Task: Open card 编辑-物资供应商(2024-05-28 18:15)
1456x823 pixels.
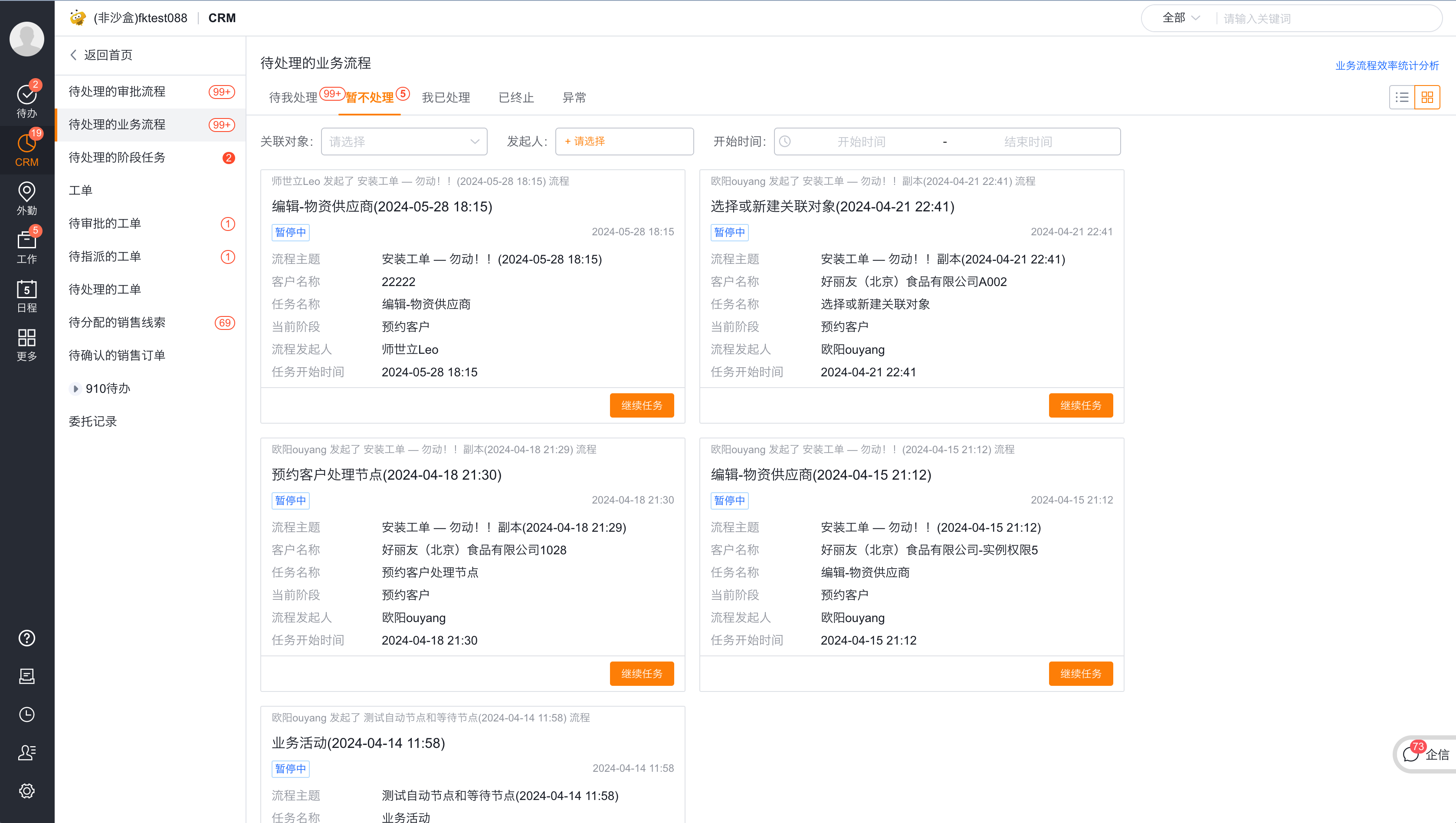Action: [381, 207]
